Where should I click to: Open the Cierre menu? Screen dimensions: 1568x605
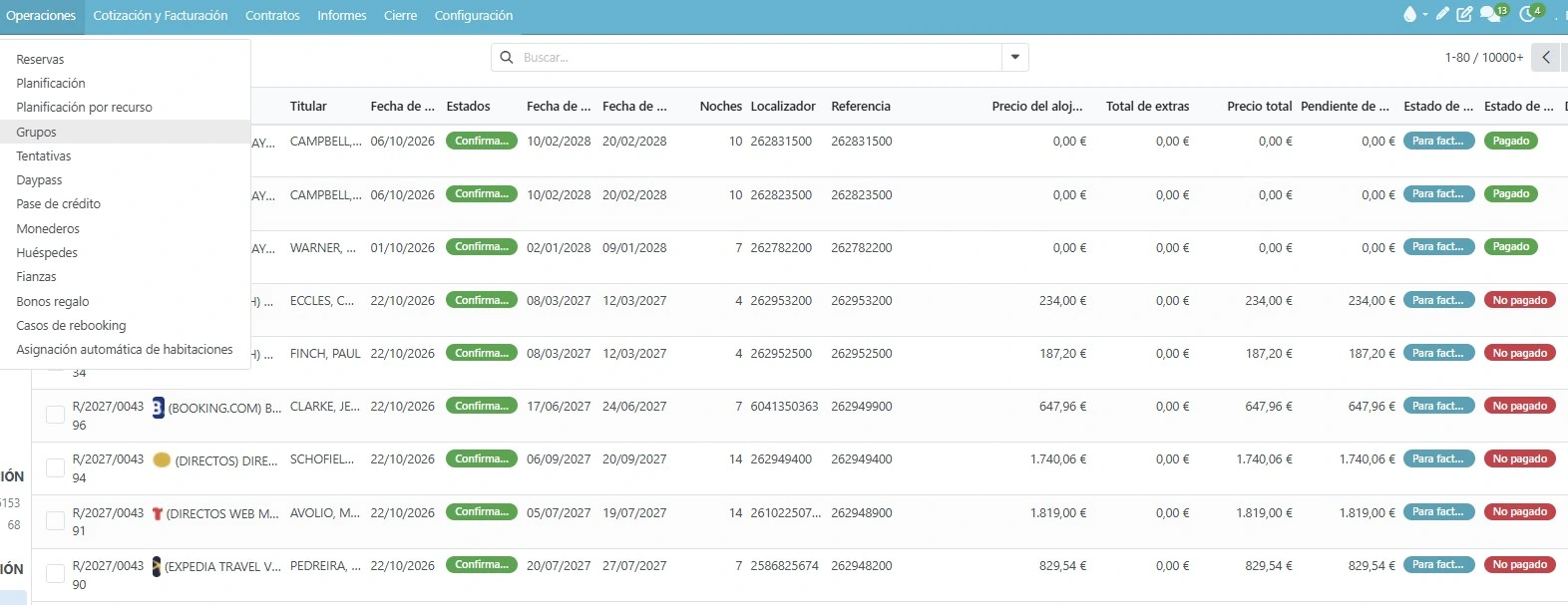point(401,16)
